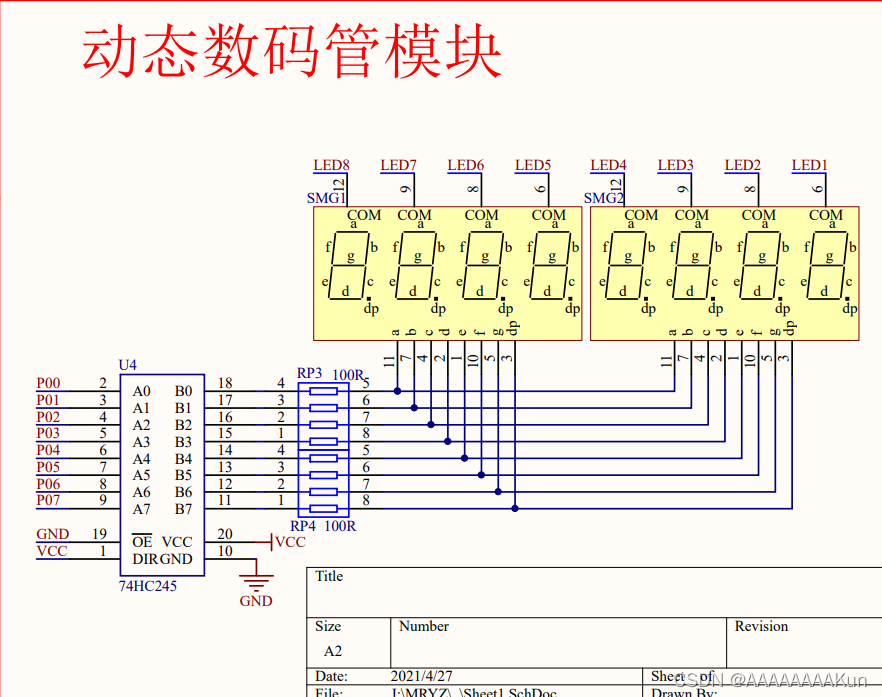The image size is (882, 697).
Task: Select the LED8 net label
Action: click(331, 165)
